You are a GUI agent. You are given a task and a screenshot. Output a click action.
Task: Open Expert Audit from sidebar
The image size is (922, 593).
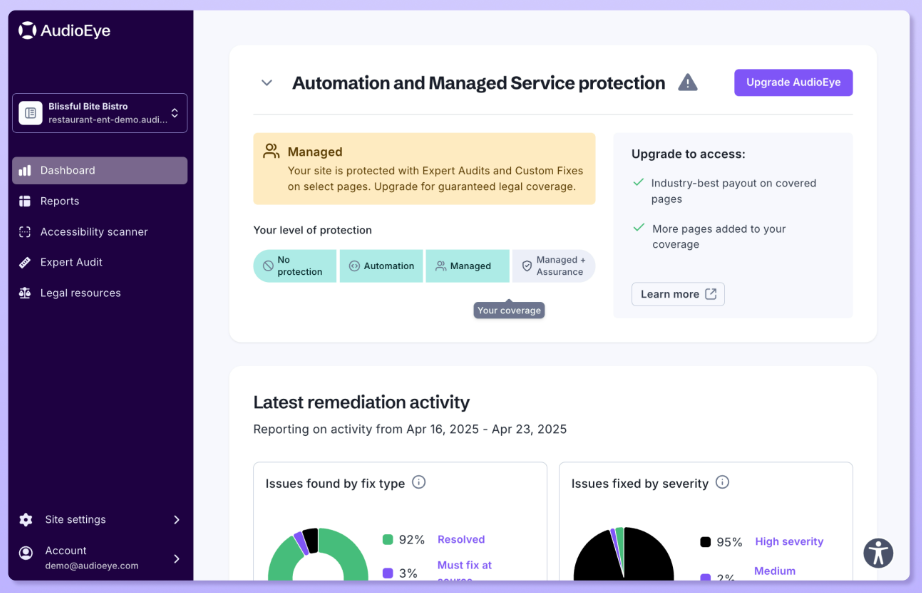(100, 262)
